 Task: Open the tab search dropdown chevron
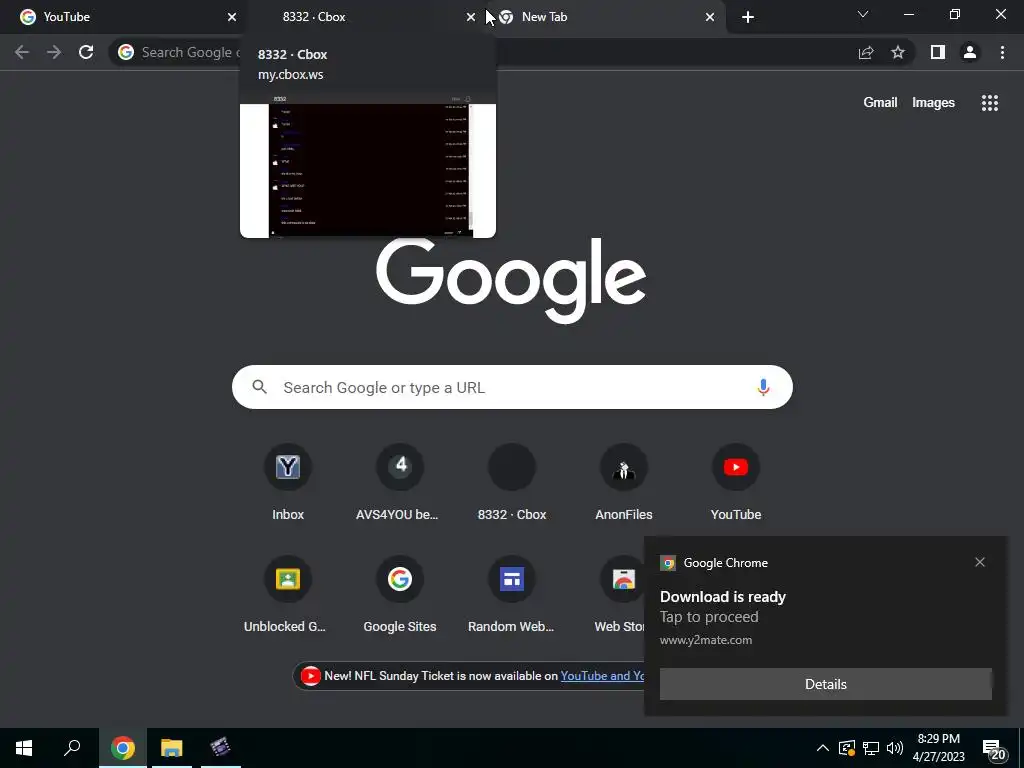pos(863,14)
